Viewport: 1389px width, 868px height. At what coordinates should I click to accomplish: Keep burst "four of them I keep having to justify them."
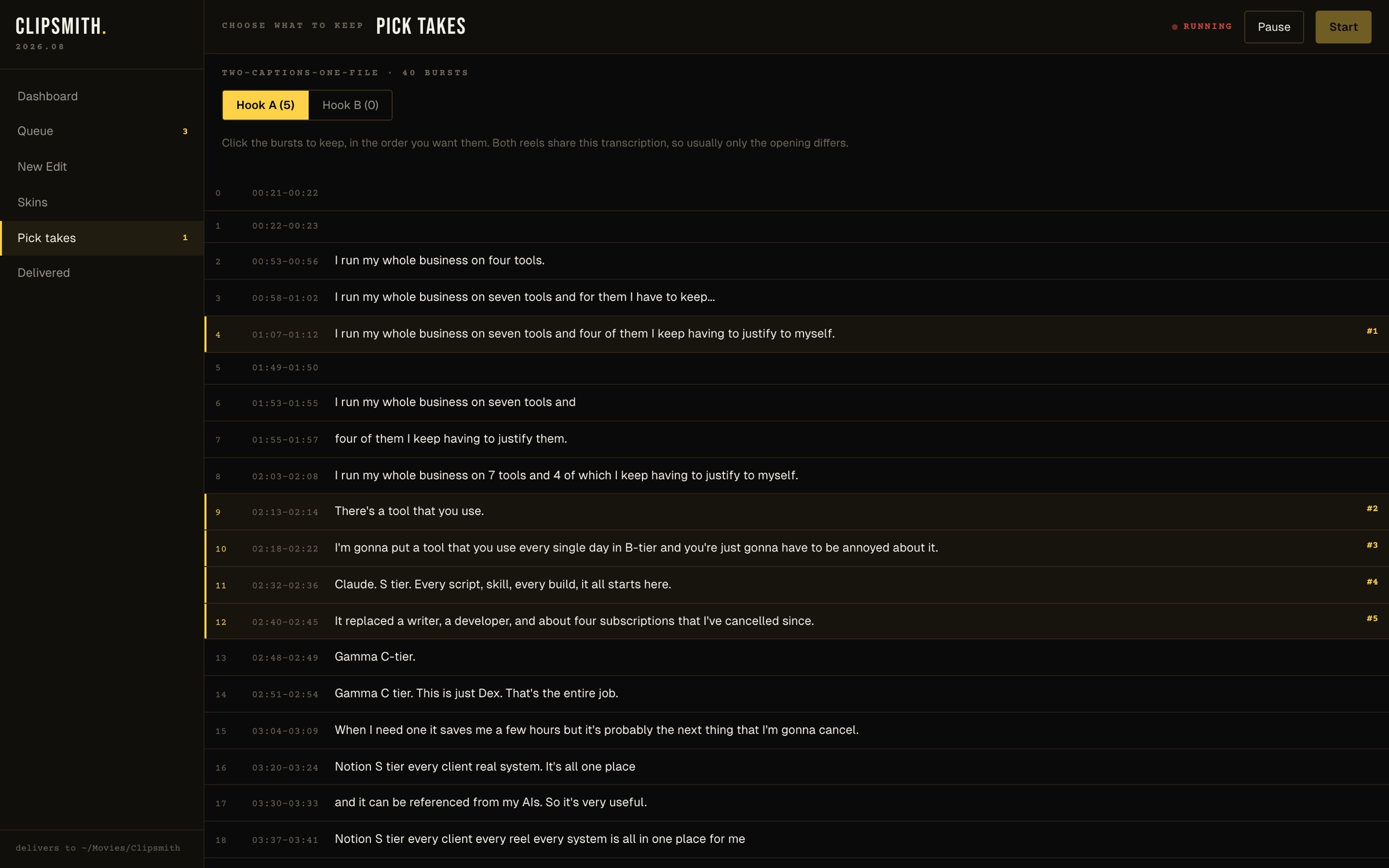click(796, 439)
